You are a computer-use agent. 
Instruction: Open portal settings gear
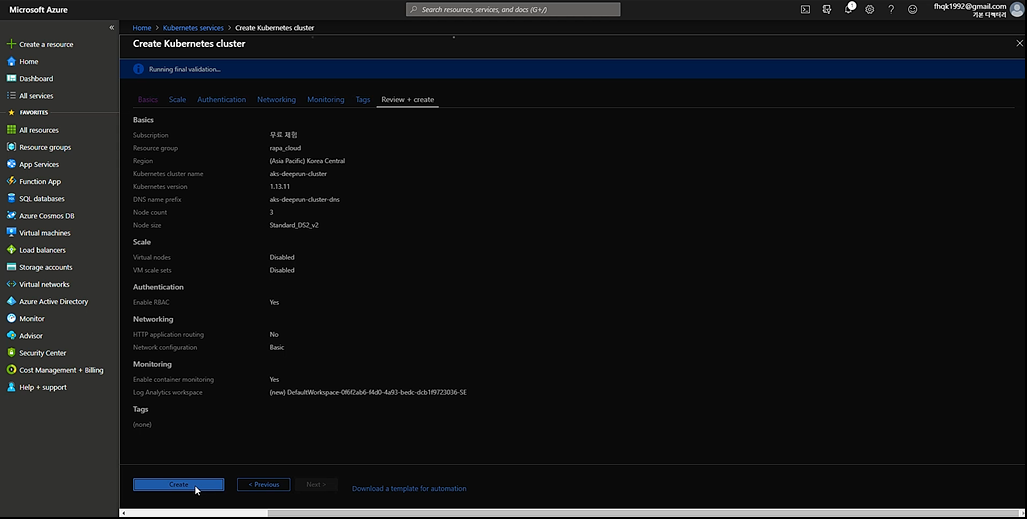tap(870, 9)
